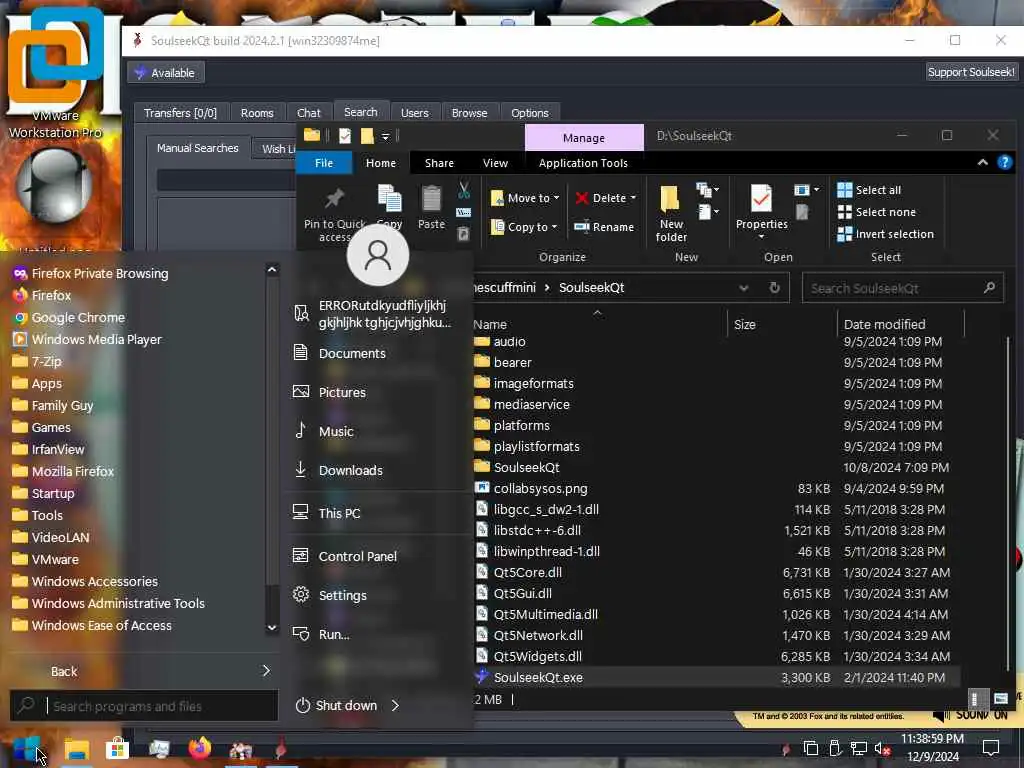Viewport: 1024px width, 768px height.
Task: Open the Delete dropdown arrow
Action: point(633,198)
